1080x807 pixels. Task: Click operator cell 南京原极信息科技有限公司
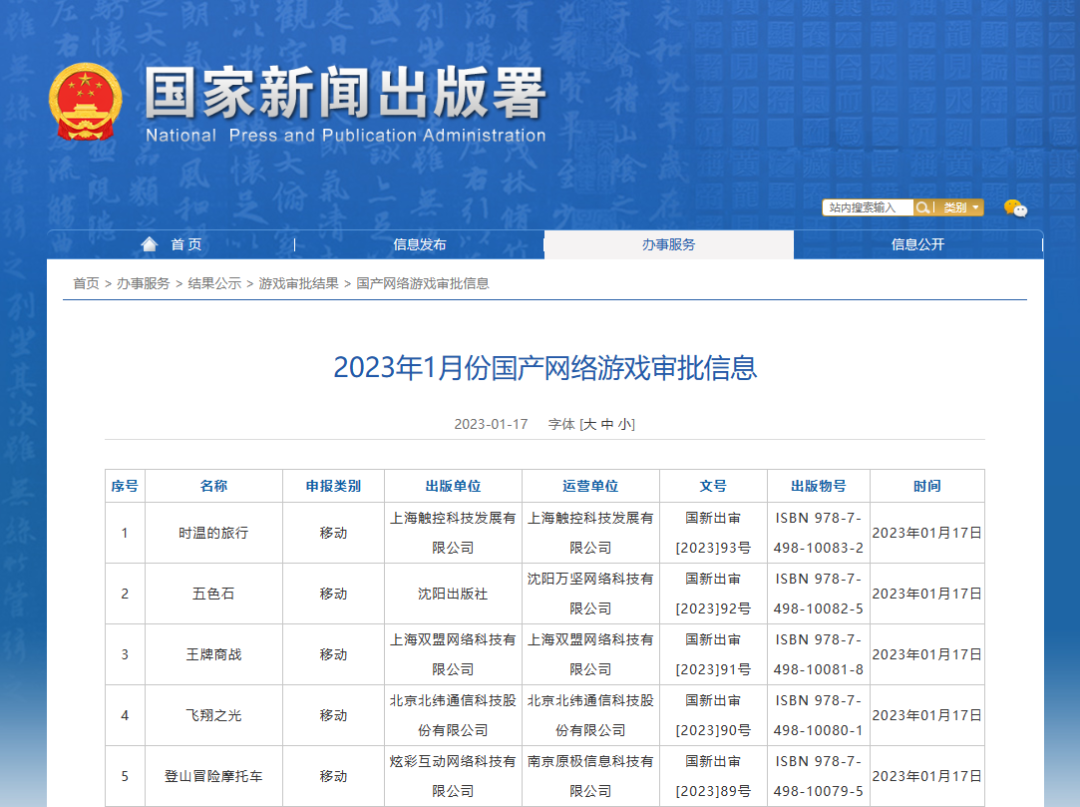tap(590, 776)
